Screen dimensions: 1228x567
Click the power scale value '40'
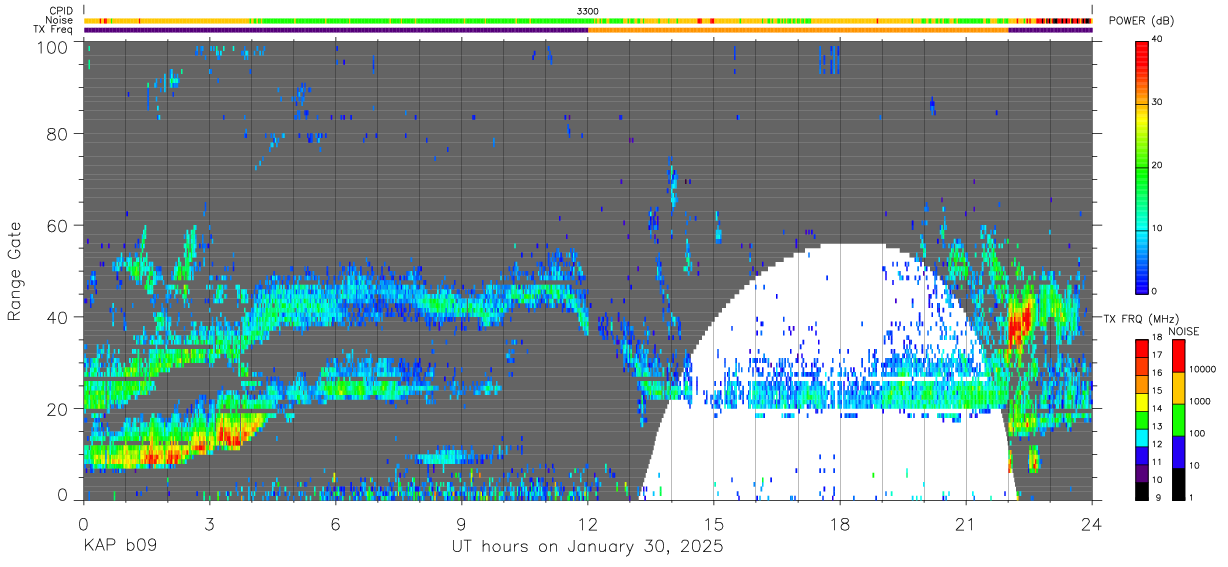(1159, 40)
